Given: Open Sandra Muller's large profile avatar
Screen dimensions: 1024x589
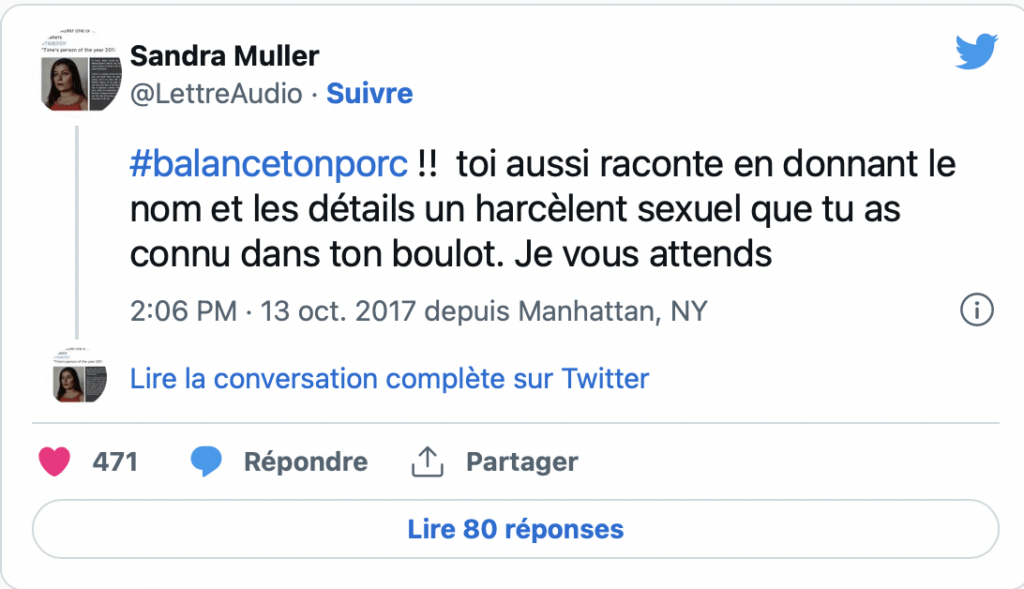Looking at the screenshot, I should click(x=81, y=70).
